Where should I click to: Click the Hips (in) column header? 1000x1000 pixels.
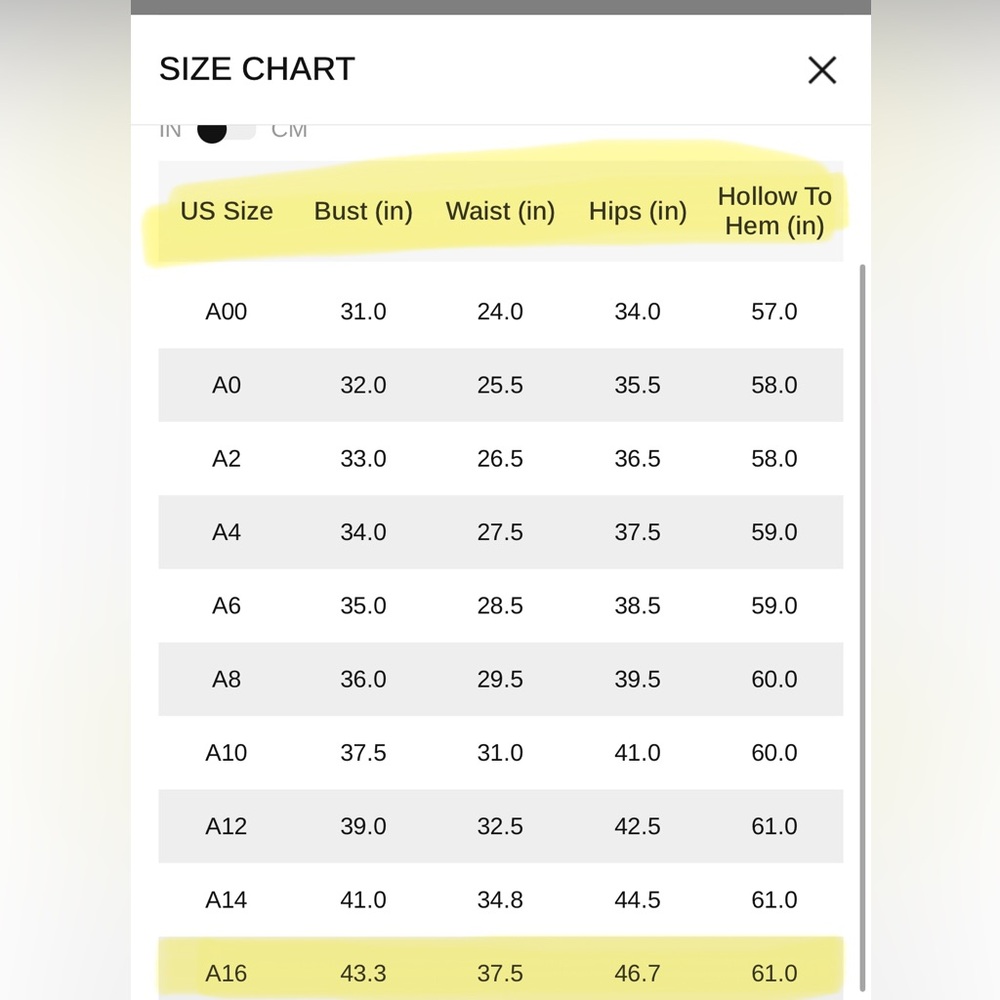point(638,211)
